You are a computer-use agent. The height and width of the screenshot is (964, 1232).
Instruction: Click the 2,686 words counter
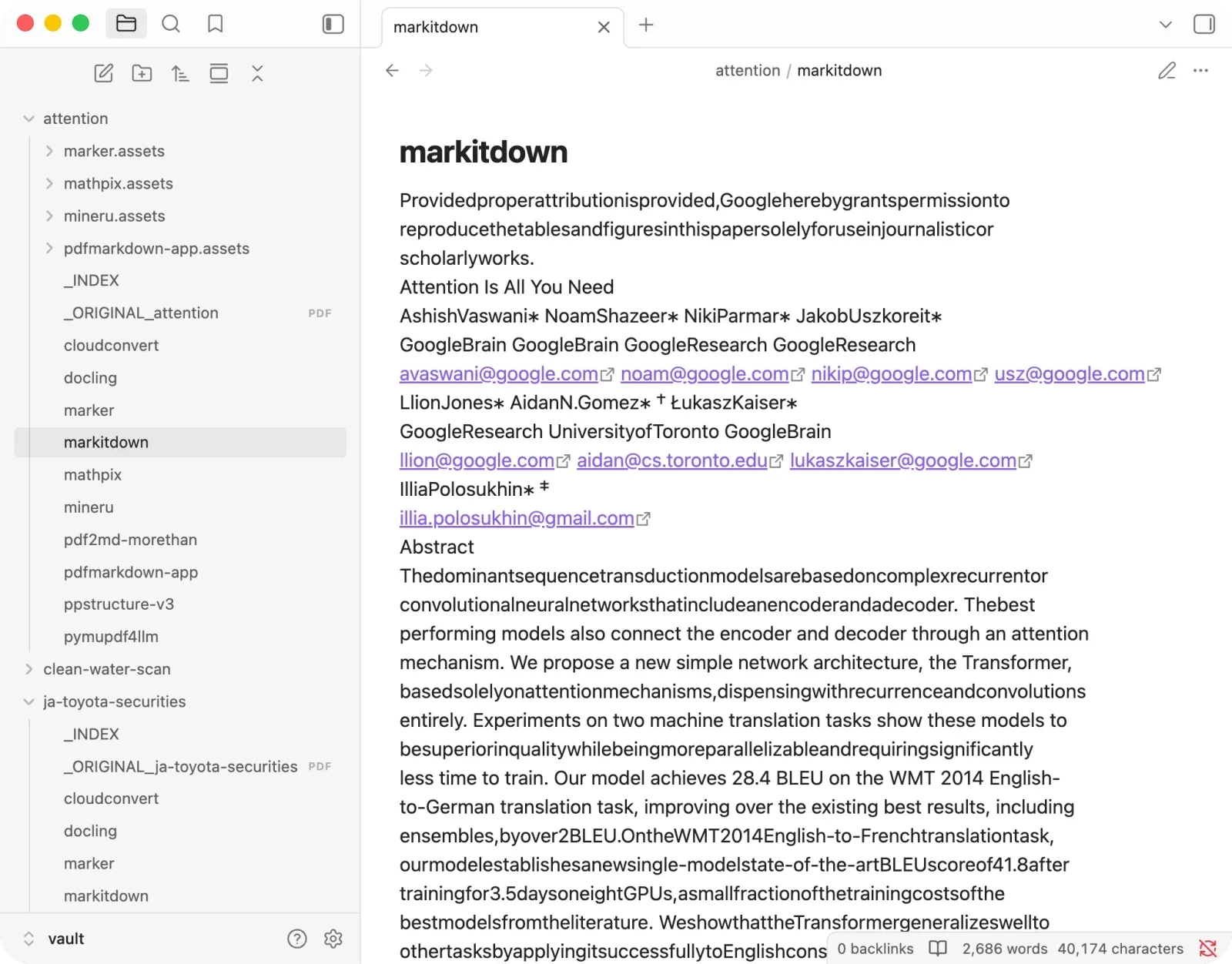tap(1005, 949)
